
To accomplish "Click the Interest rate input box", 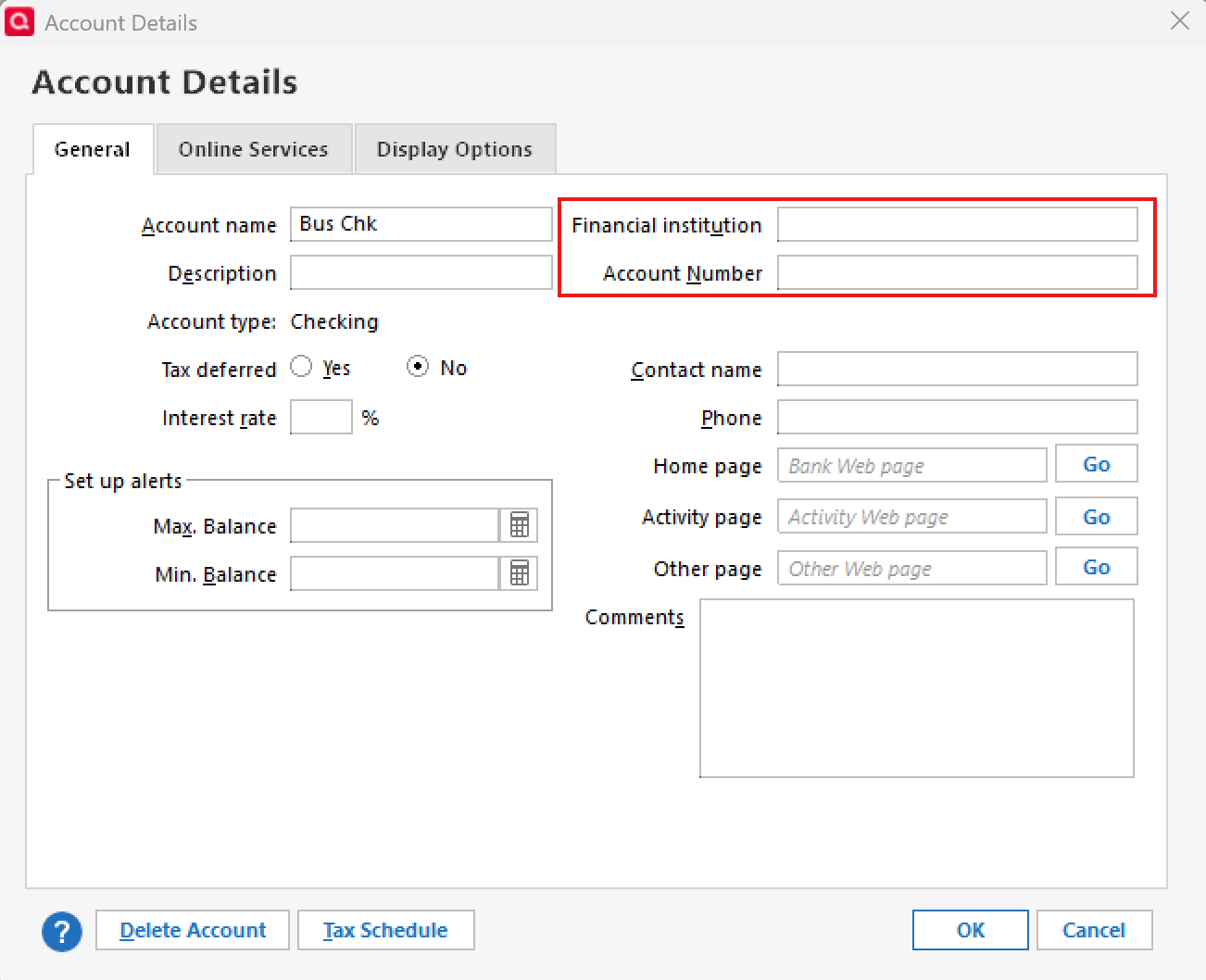I will (x=320, y=418).
